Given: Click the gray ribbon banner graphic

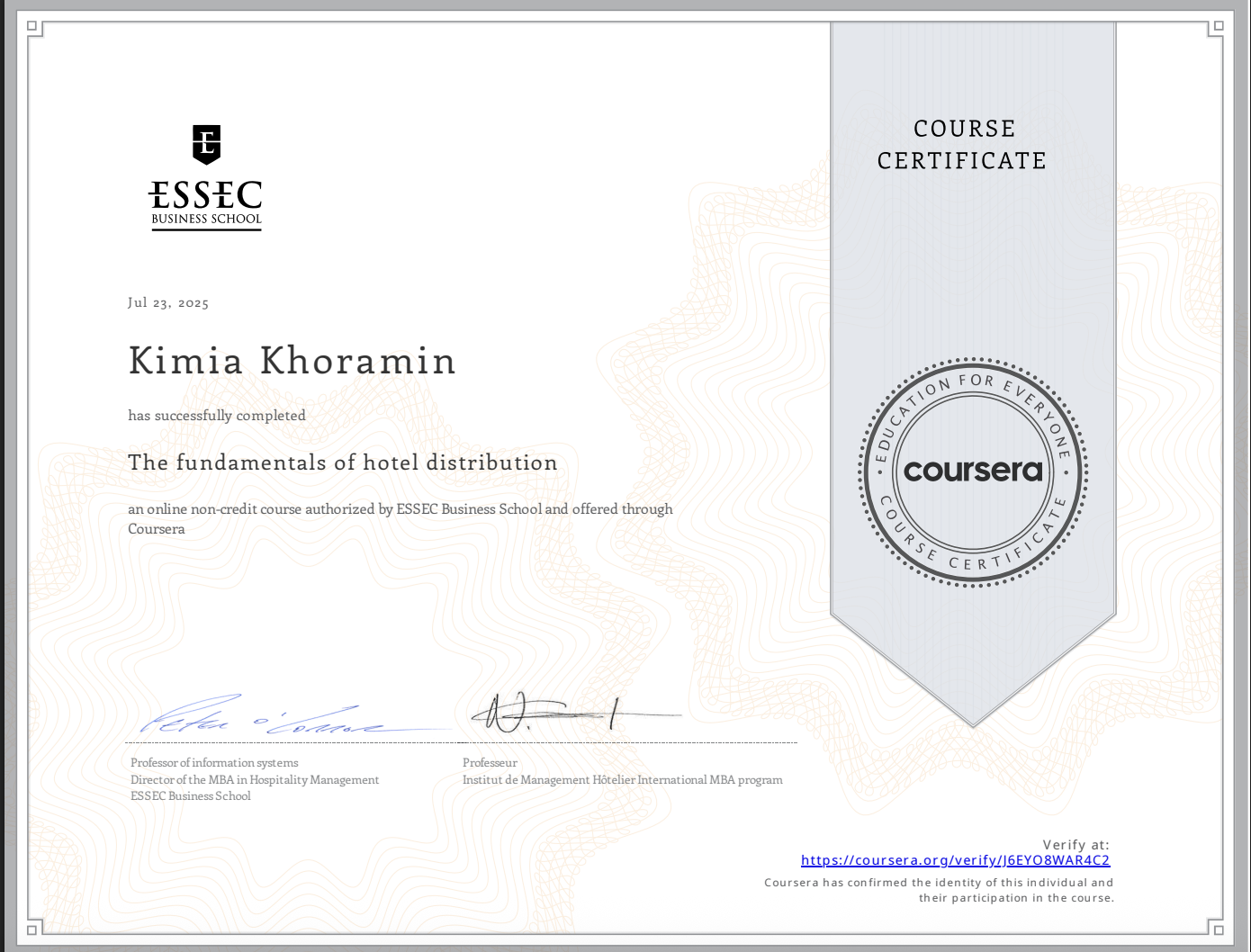Looking at the screenshot, I should click(x=972, y=270).
